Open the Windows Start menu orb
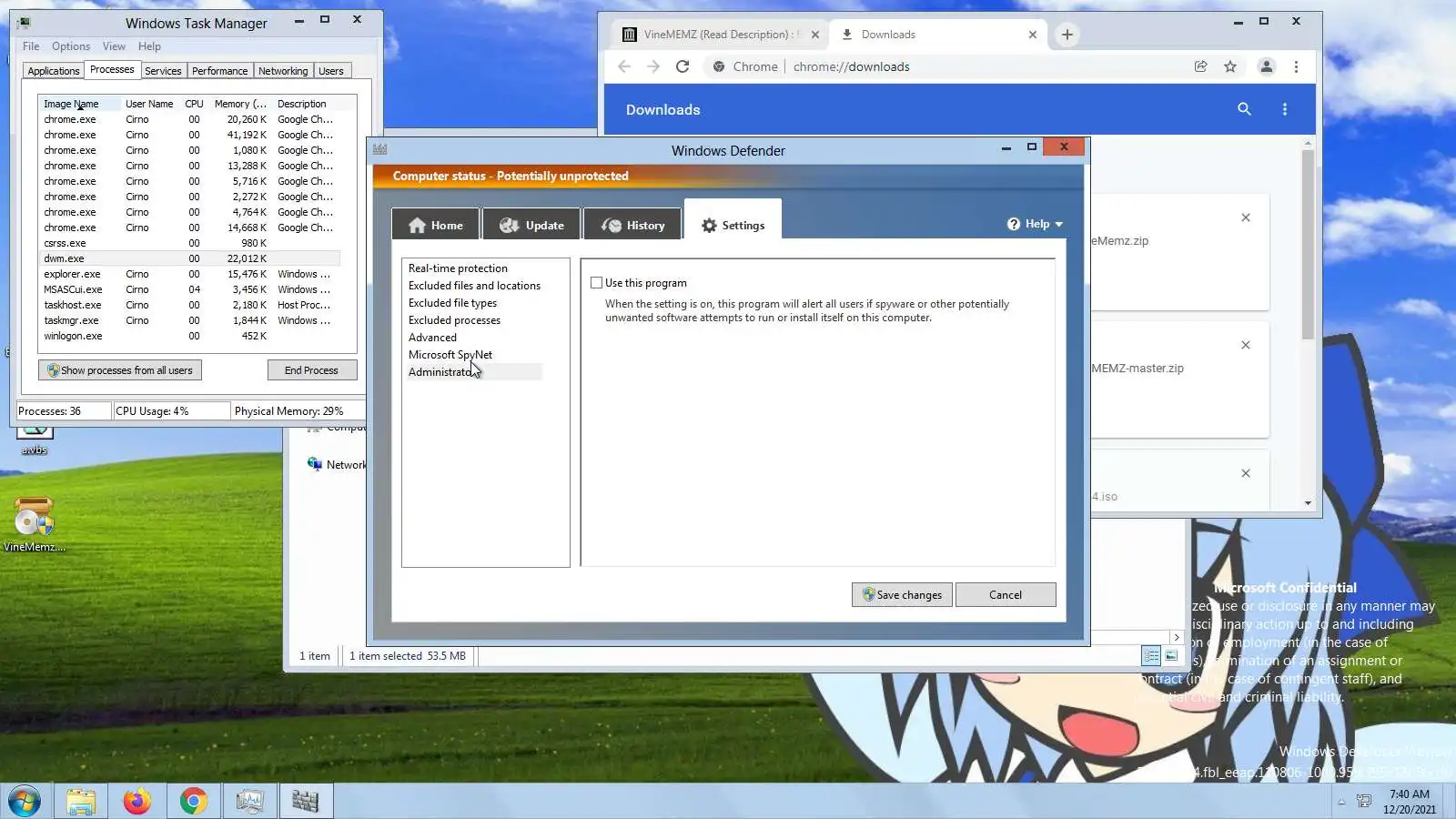Image resolution: width=1456 pixels, height=819 pixels. click(x=25, y=802)
